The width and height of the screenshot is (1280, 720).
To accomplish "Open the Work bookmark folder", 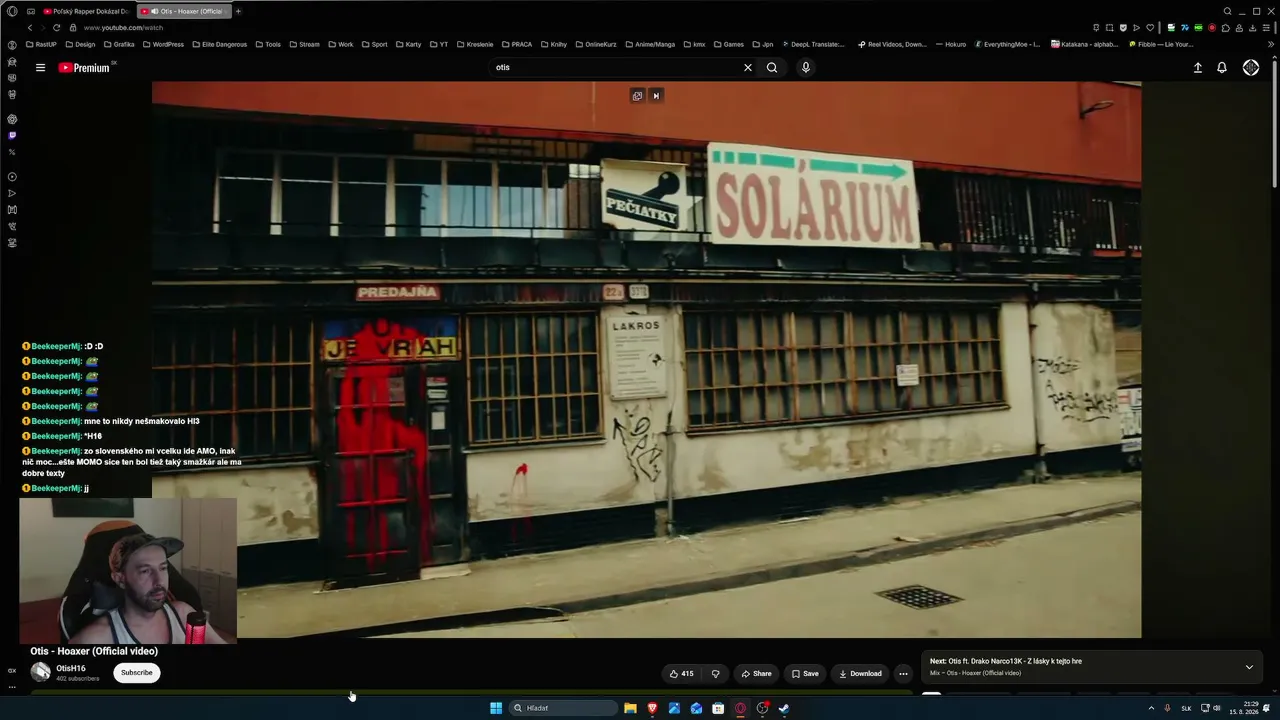I will click(340, 45).
